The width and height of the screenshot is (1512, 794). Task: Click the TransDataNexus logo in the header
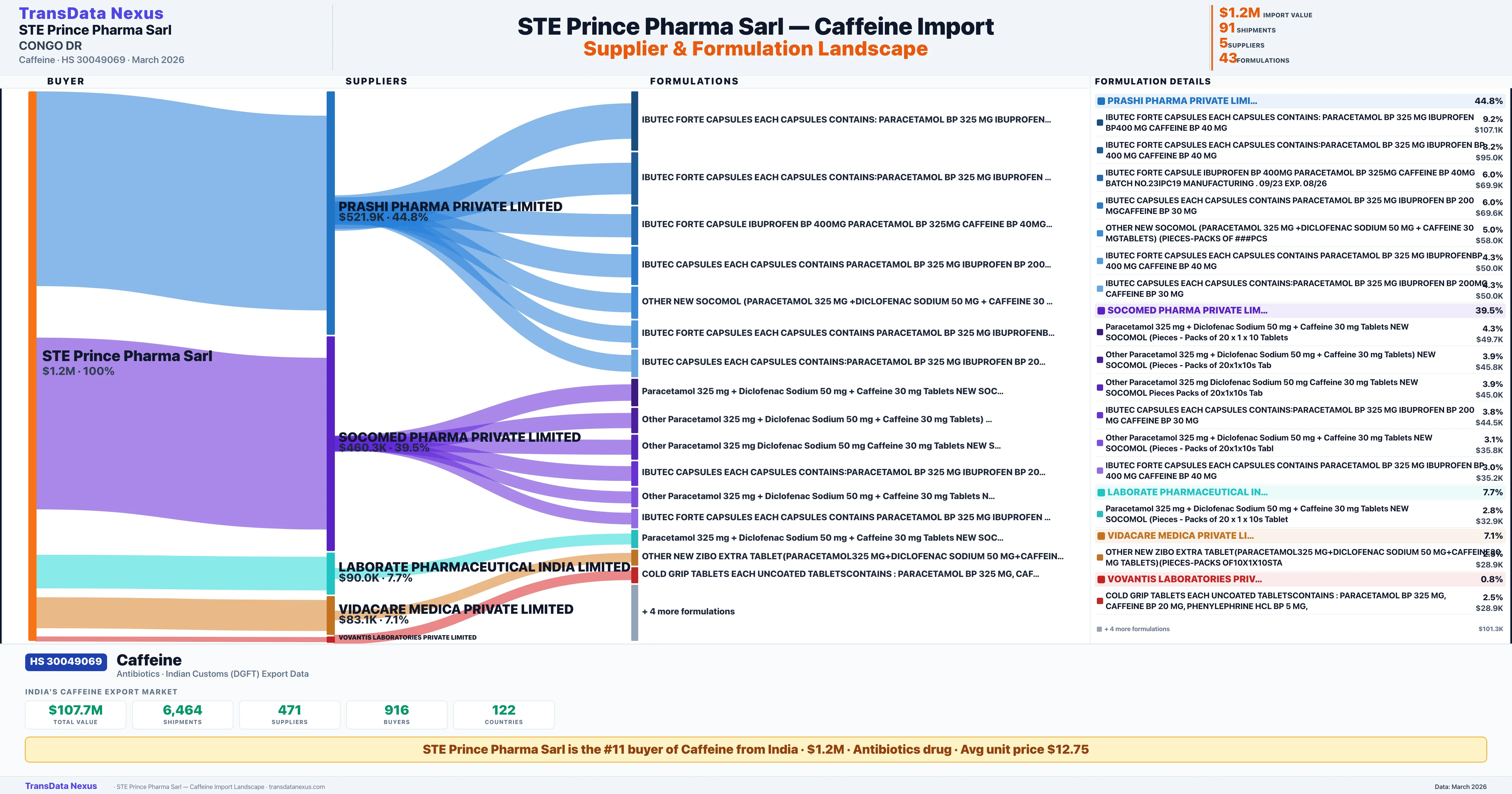(x=91, y=13)
